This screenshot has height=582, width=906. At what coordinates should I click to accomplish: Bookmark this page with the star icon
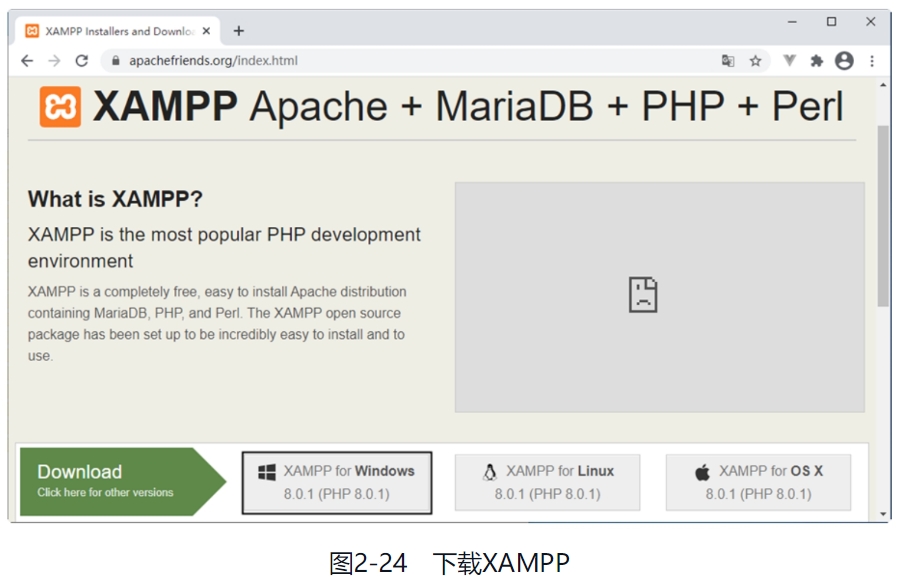[756, 61]
